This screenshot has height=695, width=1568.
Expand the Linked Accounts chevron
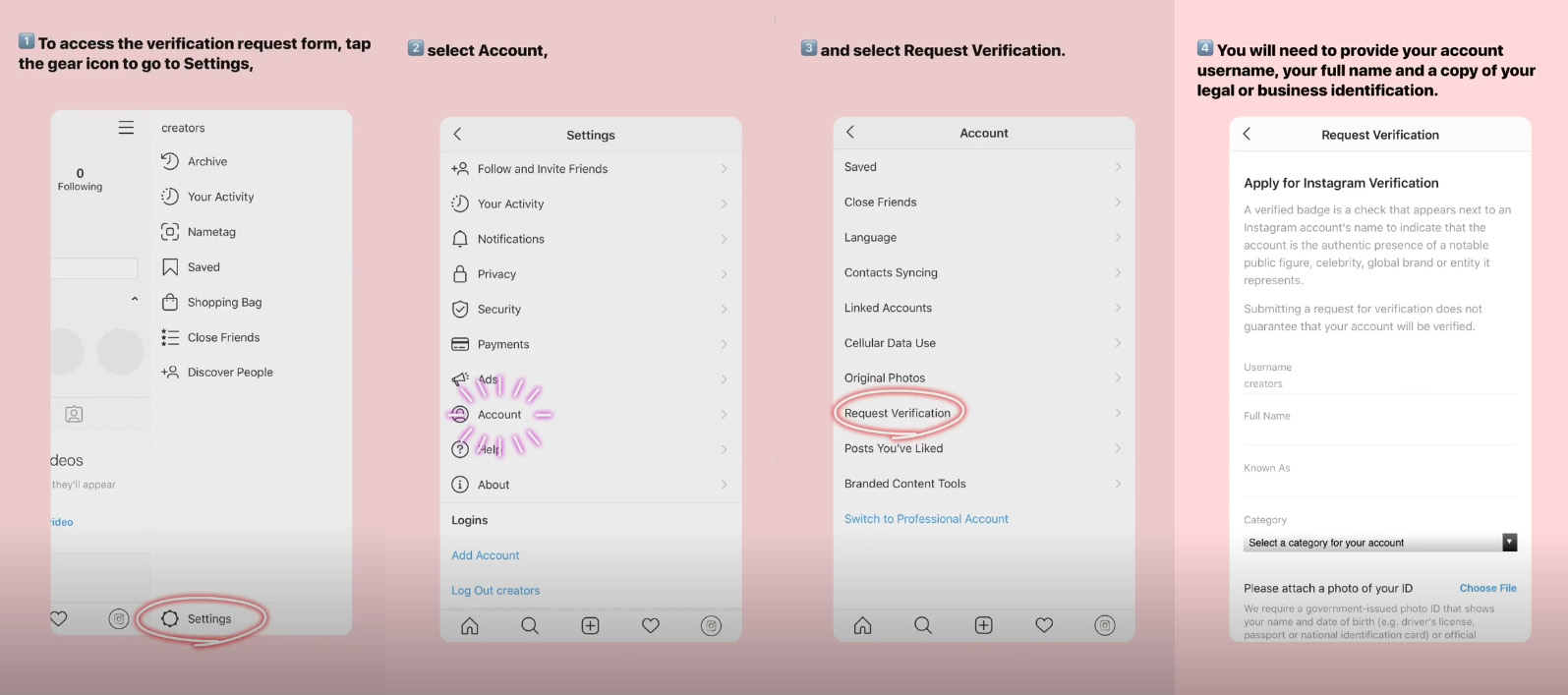click(x=1118, y=308)
